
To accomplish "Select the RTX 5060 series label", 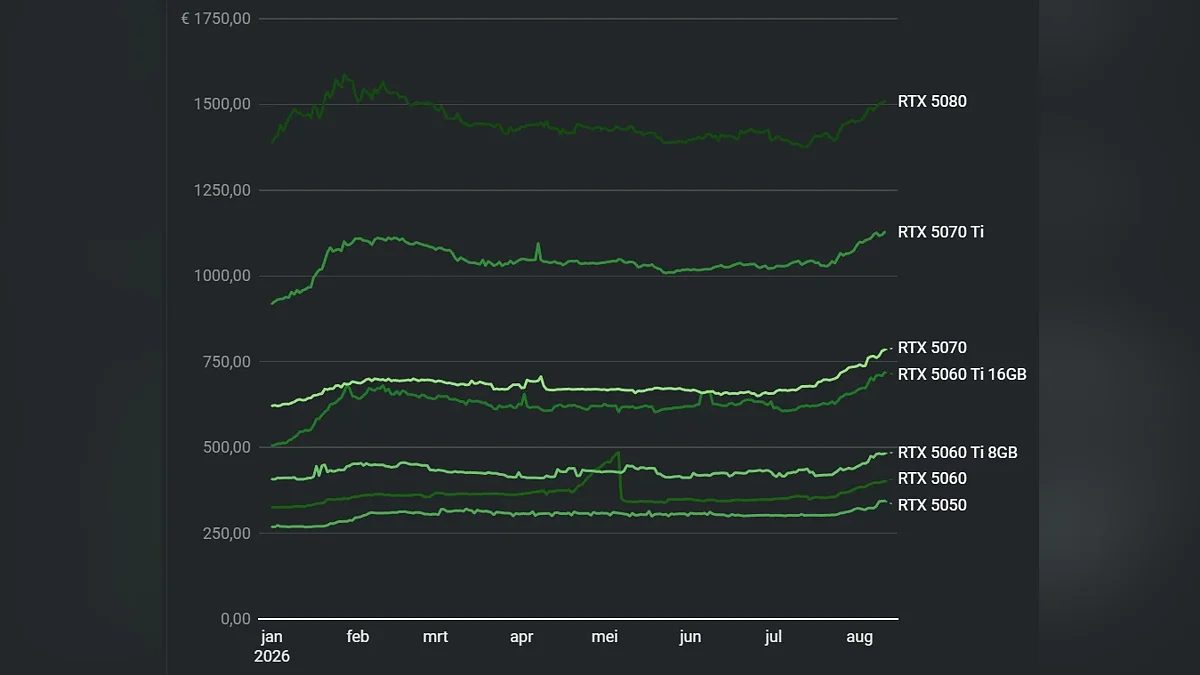I will click(x=932, y=479).
